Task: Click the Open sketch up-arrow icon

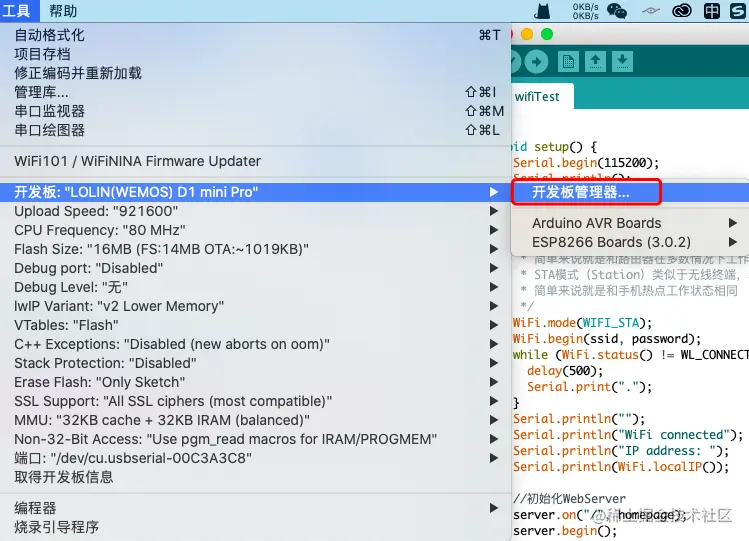Action: 595,62
